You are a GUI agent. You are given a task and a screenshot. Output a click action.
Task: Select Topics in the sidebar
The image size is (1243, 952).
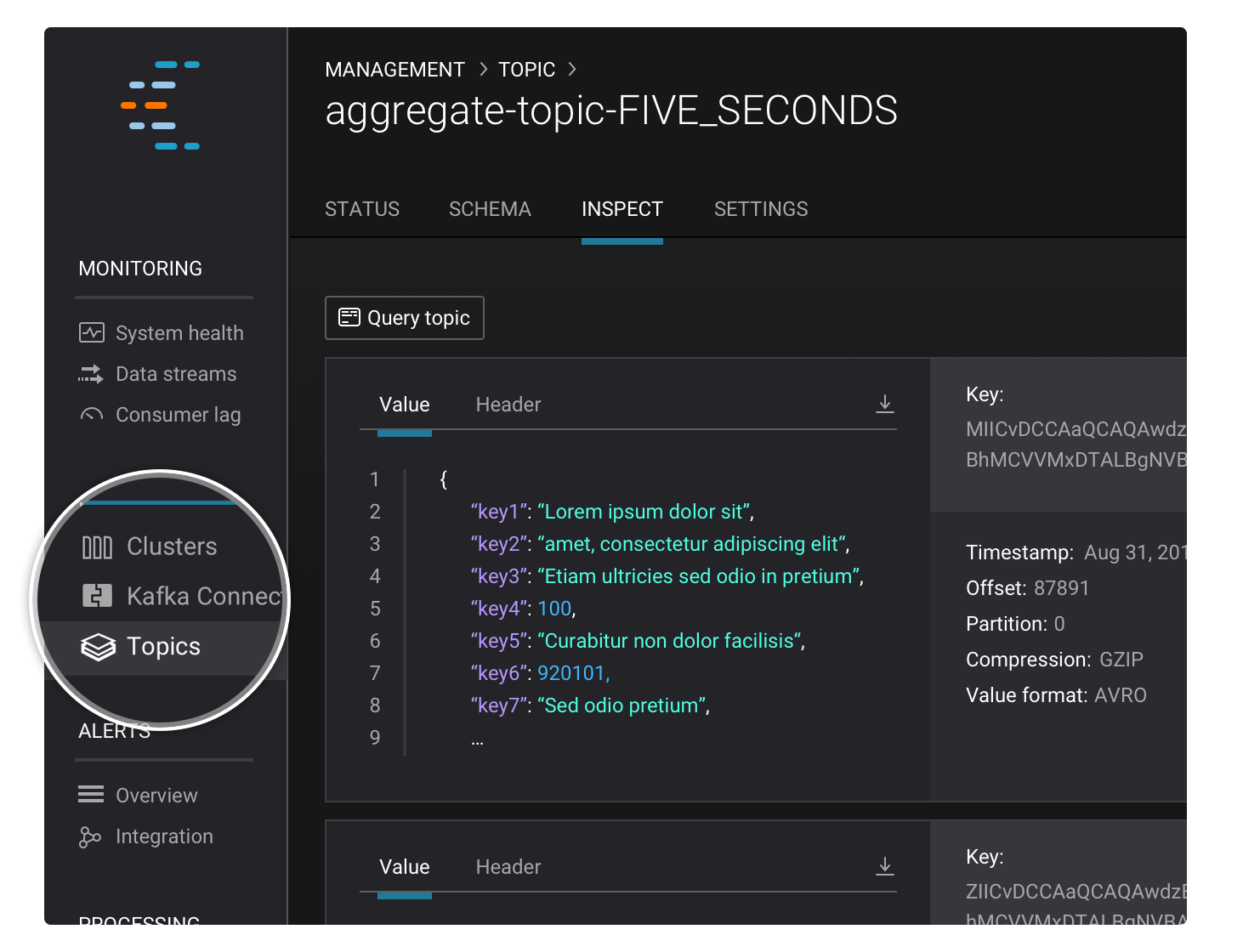click(164, 646)
